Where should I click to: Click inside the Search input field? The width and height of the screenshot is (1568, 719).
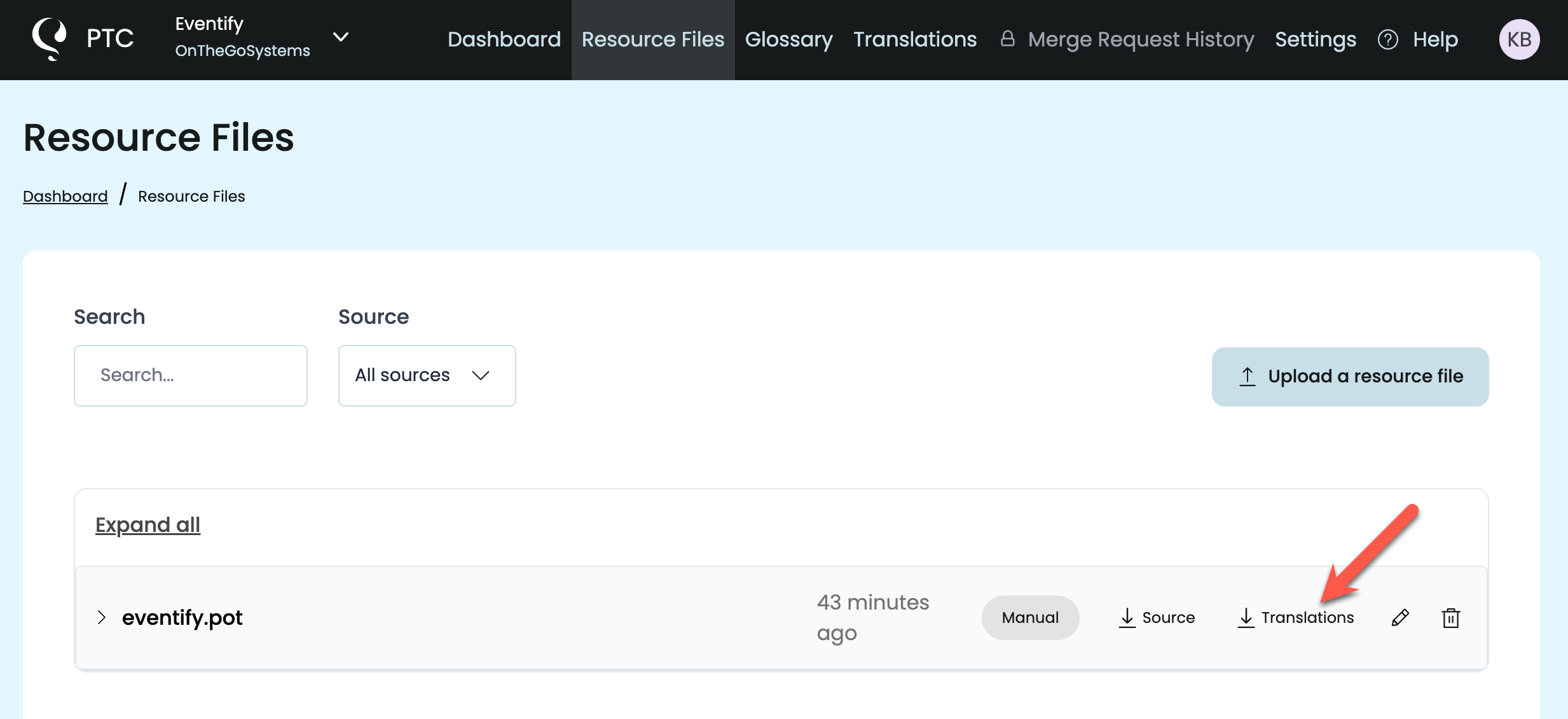coord(190,375)
